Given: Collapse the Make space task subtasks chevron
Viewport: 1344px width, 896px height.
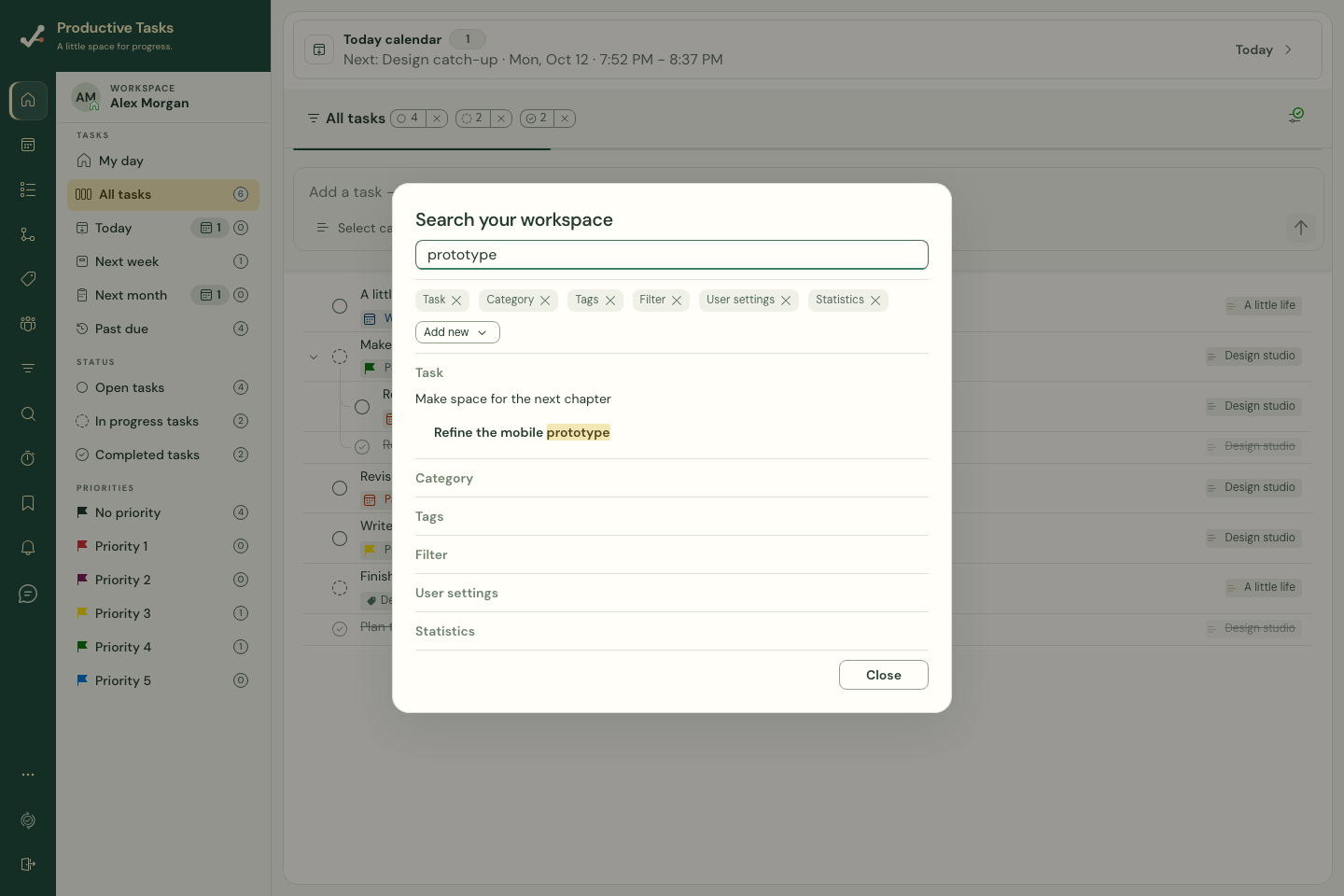Looking at the screenshot, I should (314, 357).
